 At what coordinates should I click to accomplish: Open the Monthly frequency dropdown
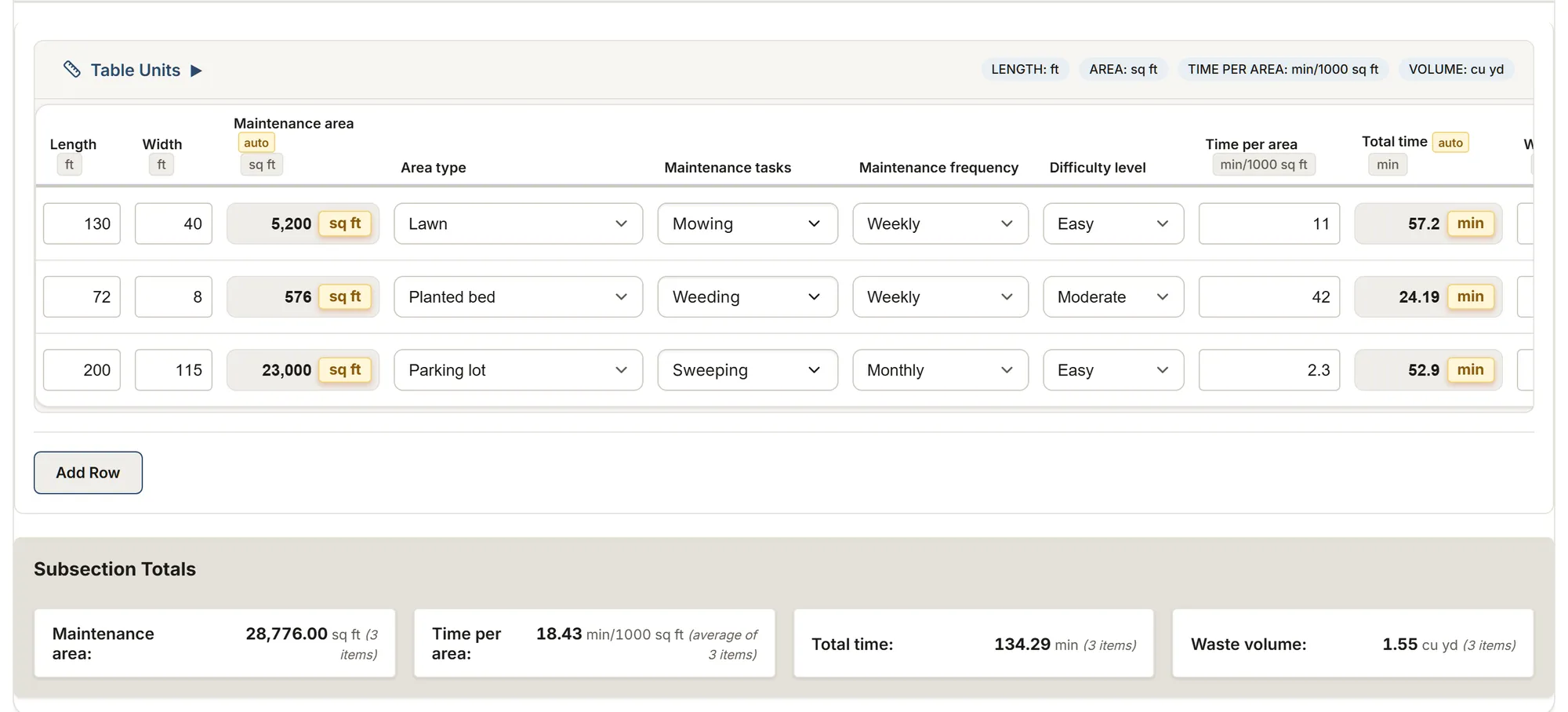tap(940, 369)
